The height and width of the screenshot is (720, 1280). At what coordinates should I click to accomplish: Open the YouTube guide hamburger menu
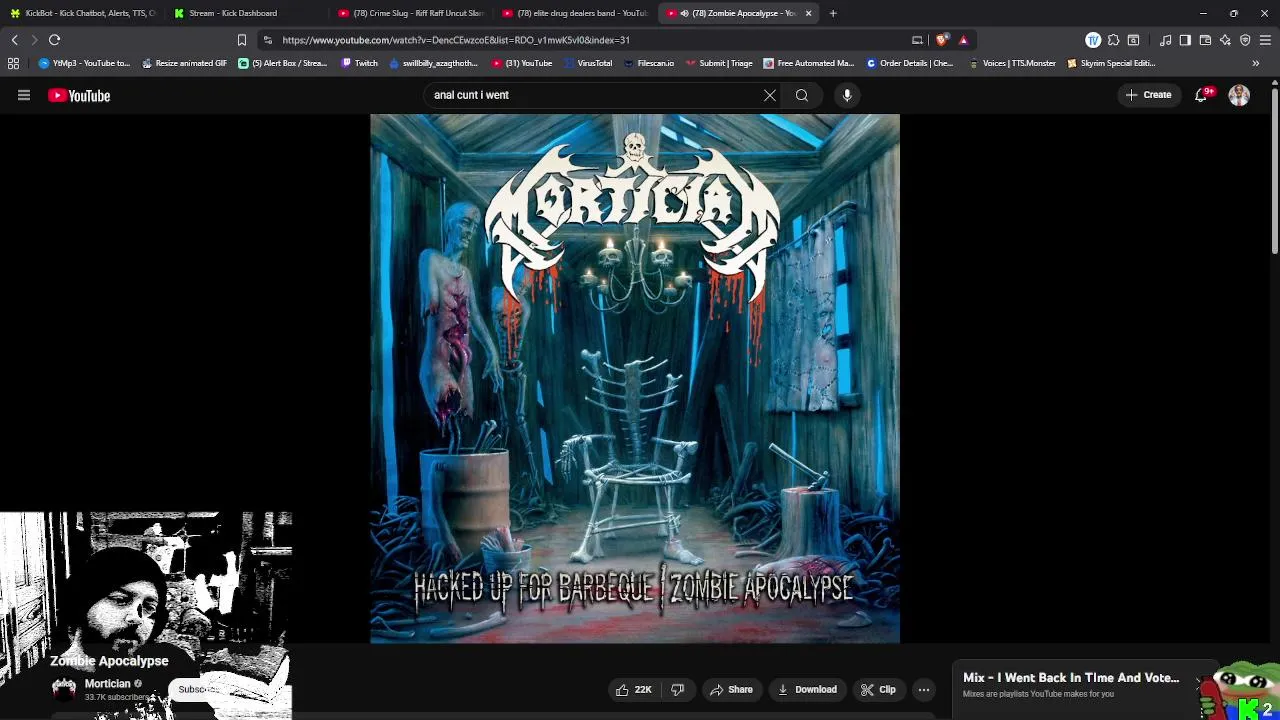24,95
